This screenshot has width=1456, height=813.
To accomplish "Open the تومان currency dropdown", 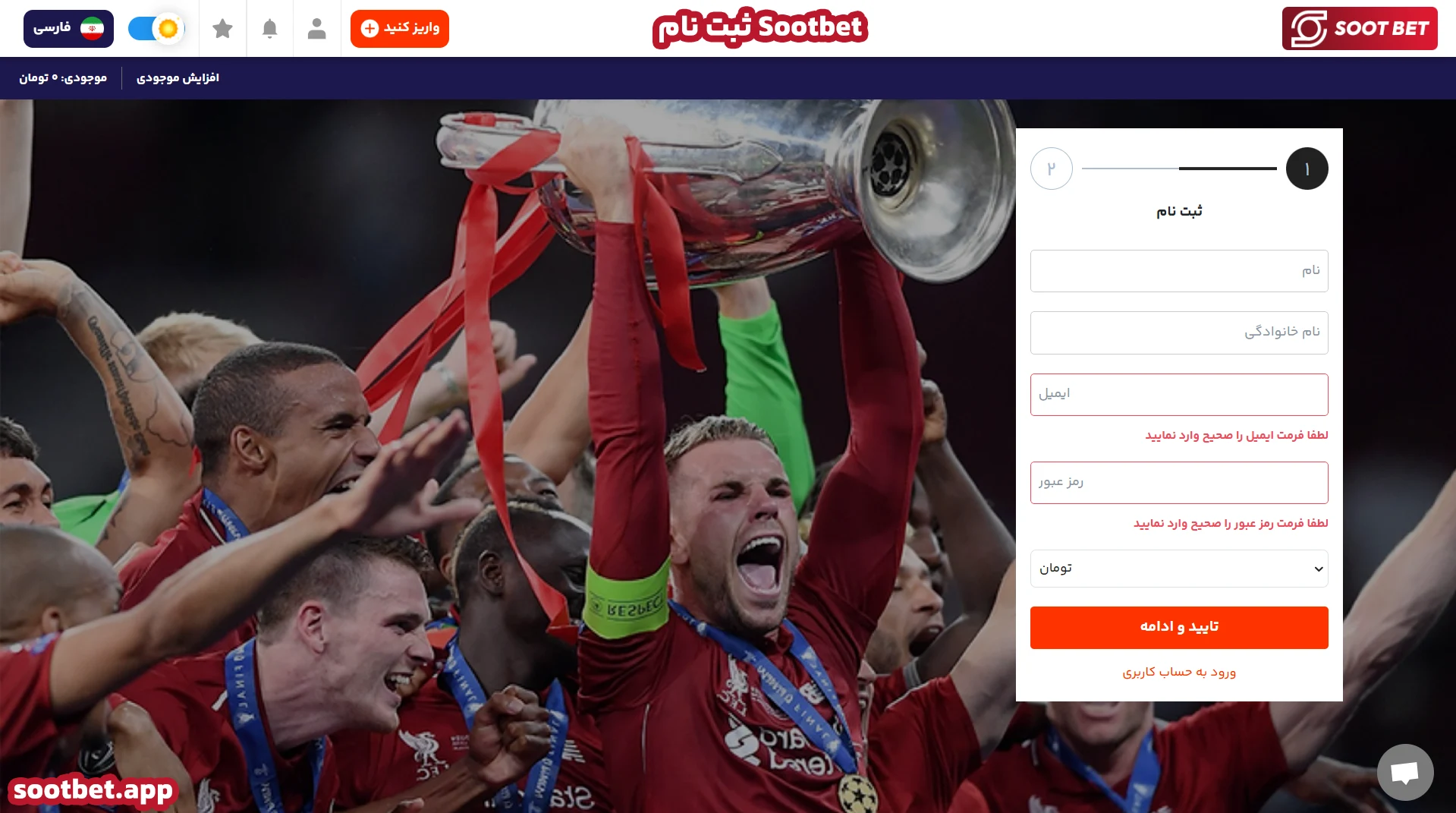I will [x=1179, y=569].
